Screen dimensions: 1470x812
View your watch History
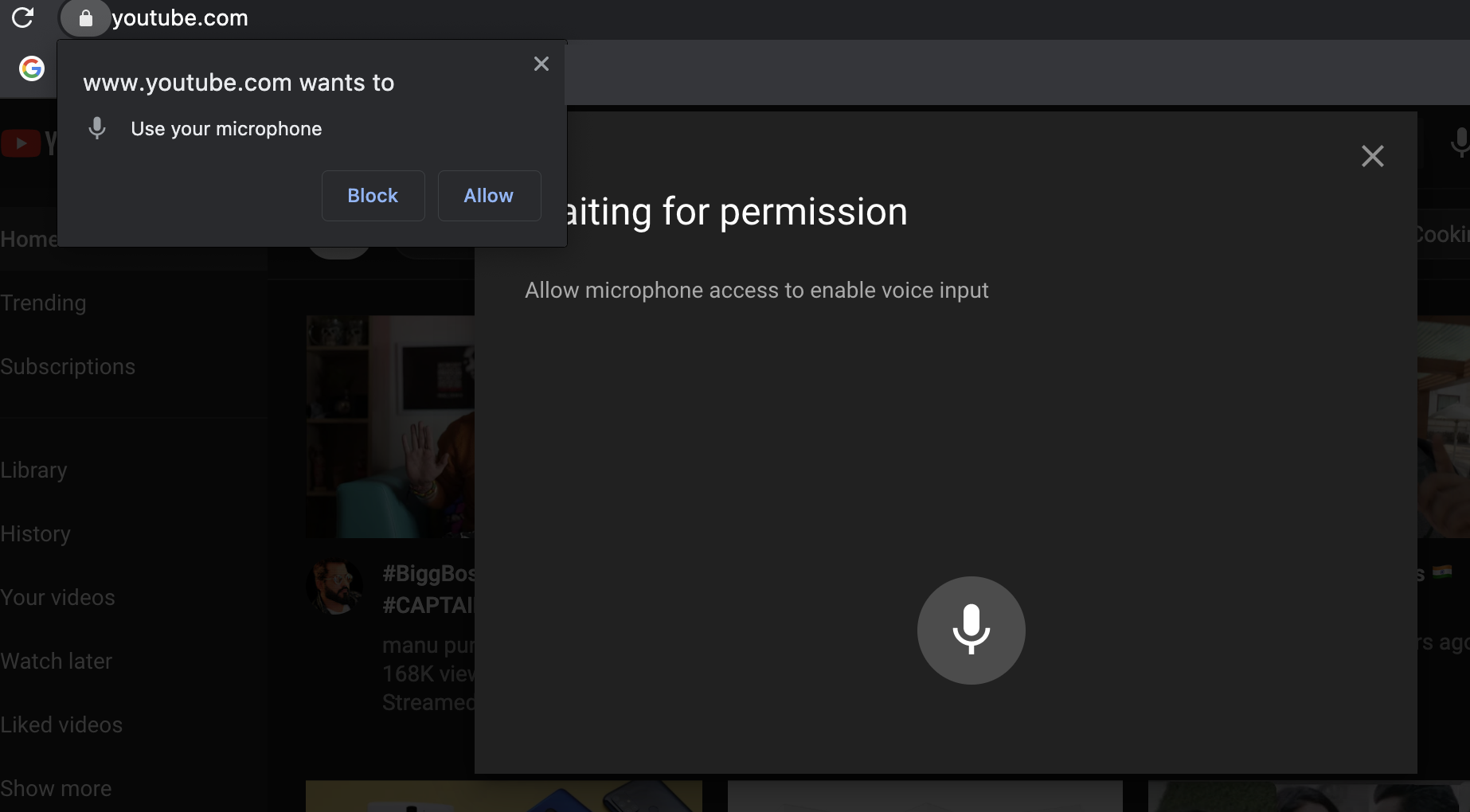[36, 533]
